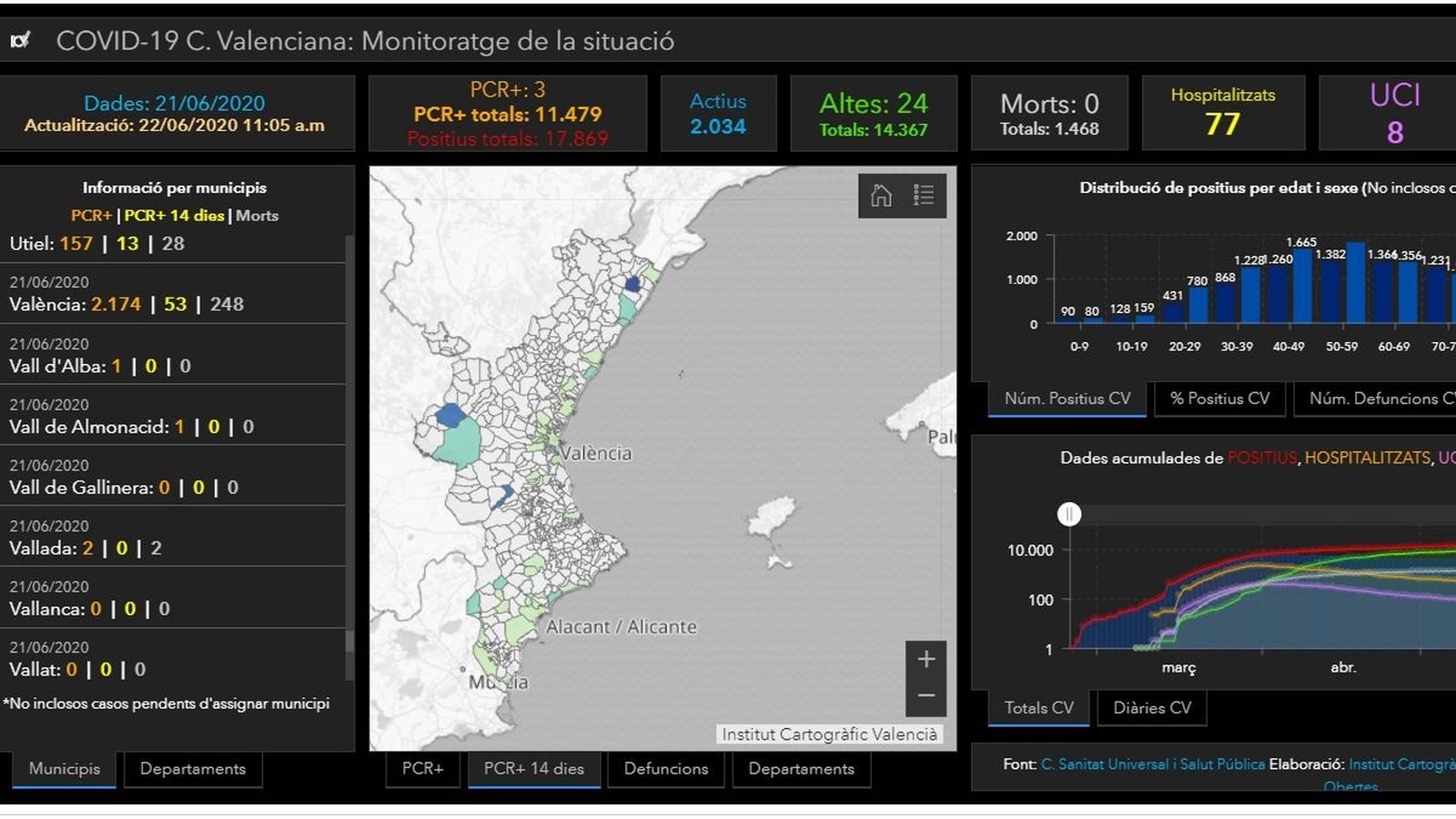Click the time range slider handle
Image resolution: width=1456 pixels, height=819 pixels.
click(1069, 514)
